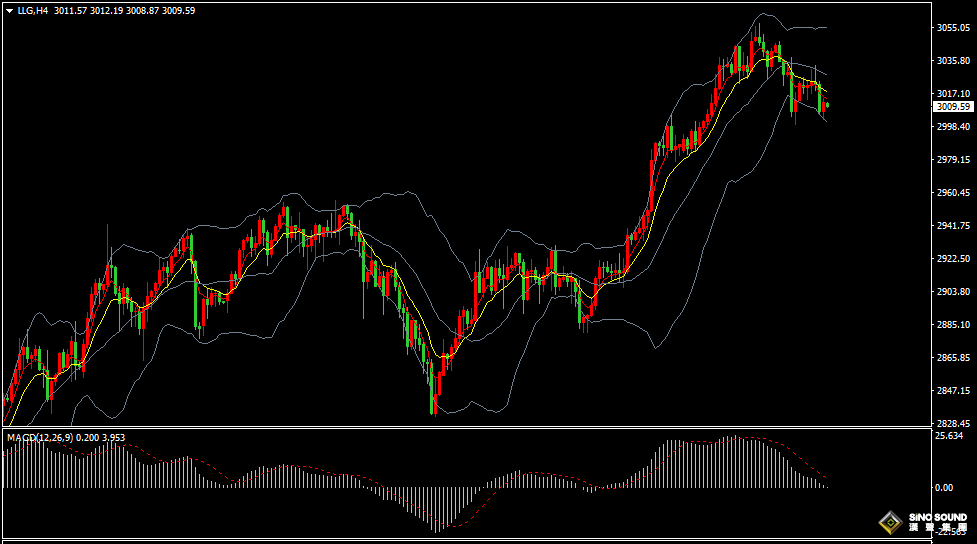Click the 0.00 level on MACD scale
This screenshot has height=544, width=977.
click(943, 488)
